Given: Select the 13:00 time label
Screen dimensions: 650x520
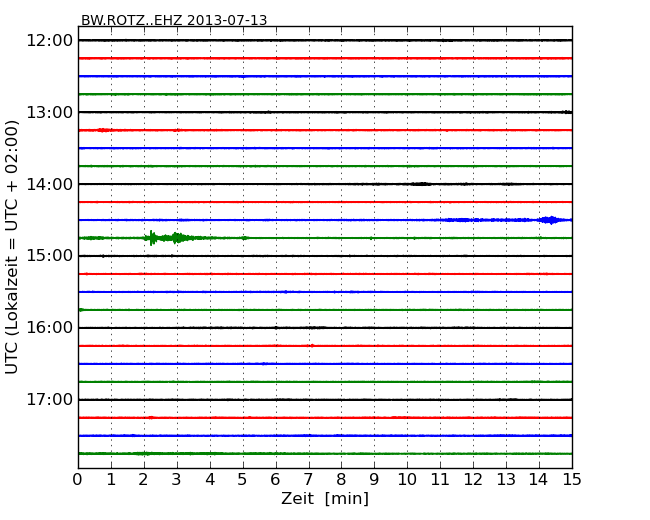Looking at the screenshot, I should coord(50,112).
